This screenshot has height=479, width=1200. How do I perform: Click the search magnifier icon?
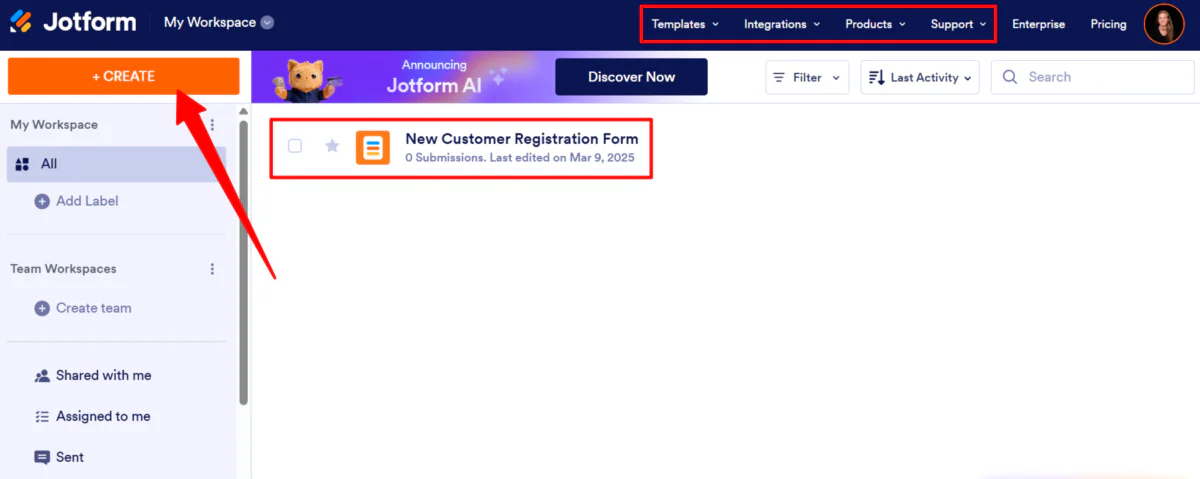tap(1010, 77)
